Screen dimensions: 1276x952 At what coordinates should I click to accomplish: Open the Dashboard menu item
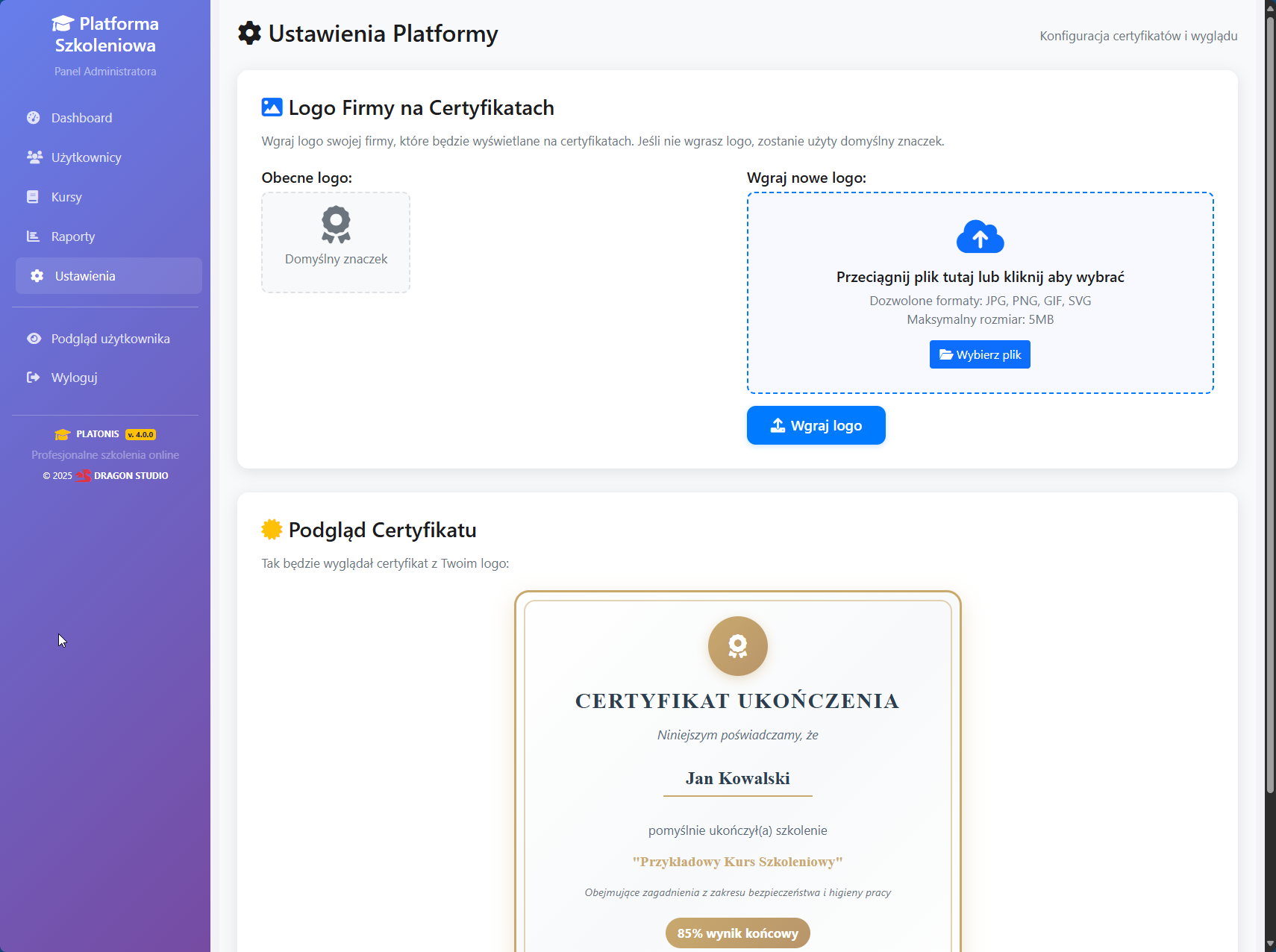click(81, 118)
